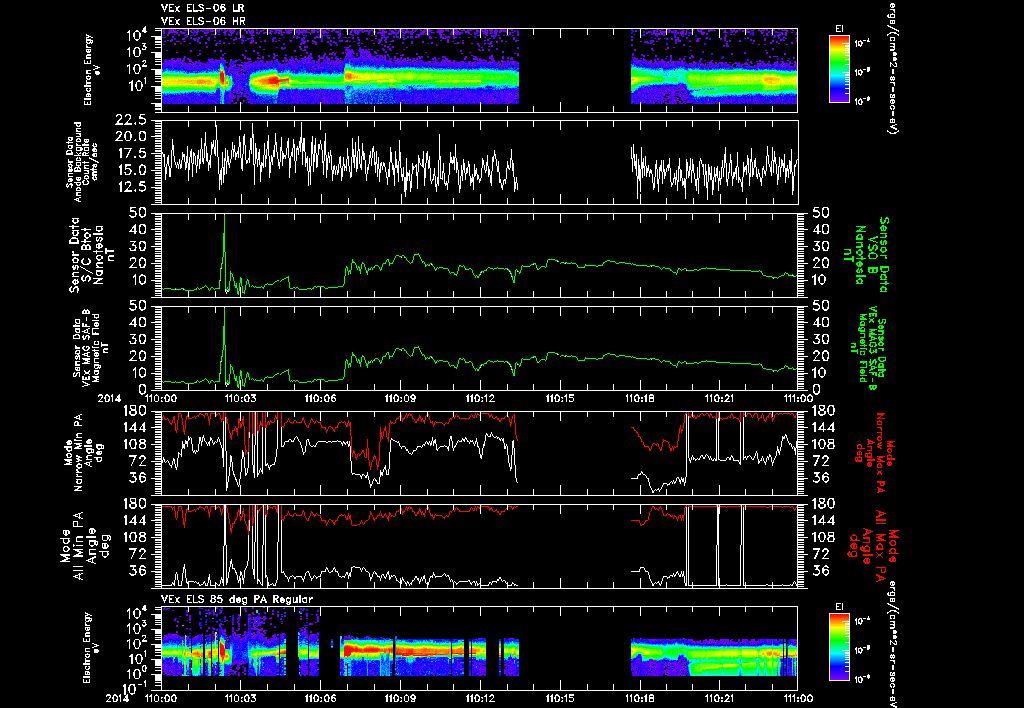
Task: Click the green VSO B trace near 110:21
Action: (x=718, y=269)
